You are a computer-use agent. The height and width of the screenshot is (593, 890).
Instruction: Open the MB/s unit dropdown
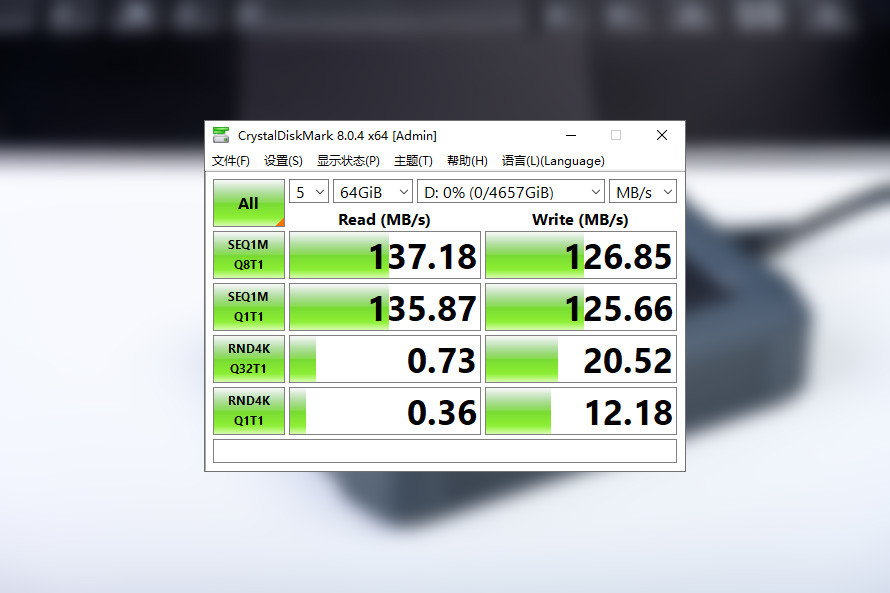coord(643,192)
